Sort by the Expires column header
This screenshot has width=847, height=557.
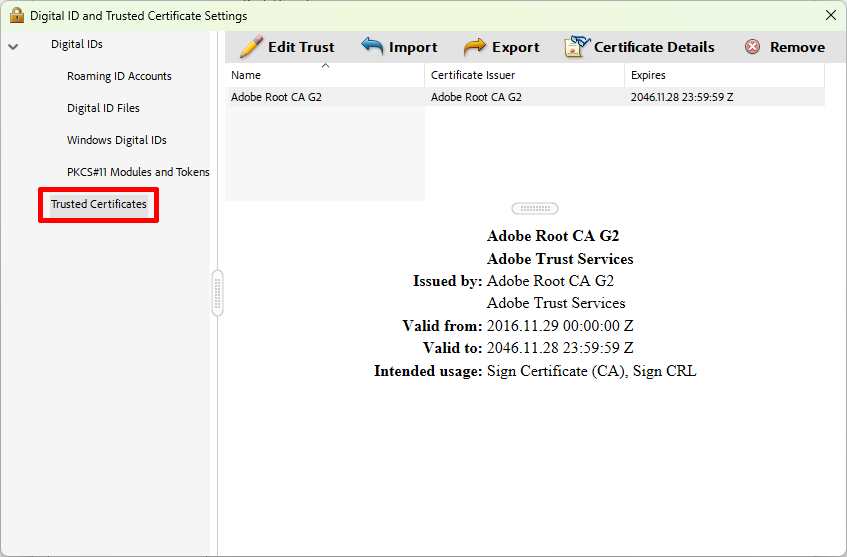[x=724, y=75]
